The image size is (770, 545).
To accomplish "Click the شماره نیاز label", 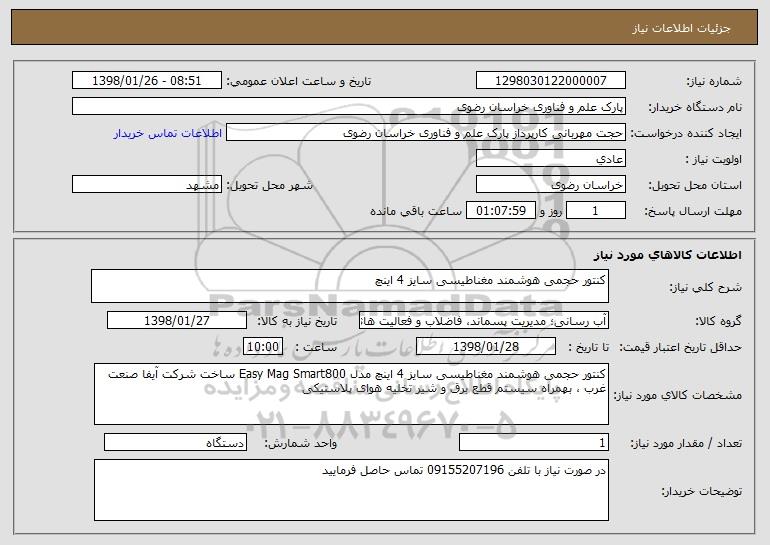I will [x=714, y=81].
